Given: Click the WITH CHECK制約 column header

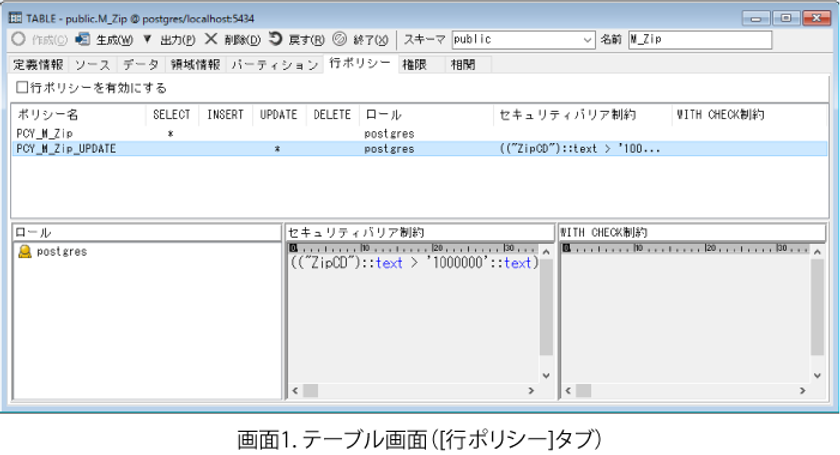Looking at the screenshot, I should click(x=749, y=115).
